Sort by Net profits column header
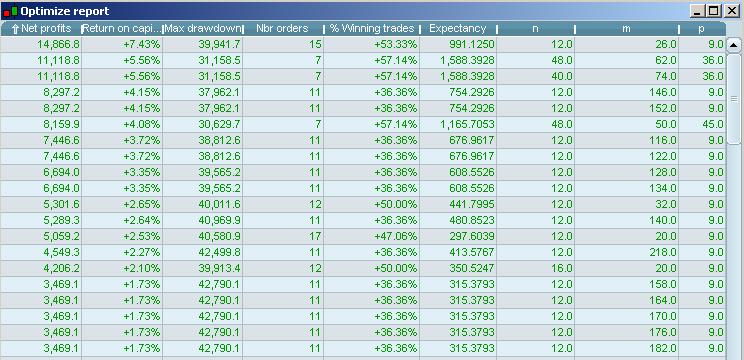The width and height of the screenshot is (744, 360). click(x=41, y=28)
